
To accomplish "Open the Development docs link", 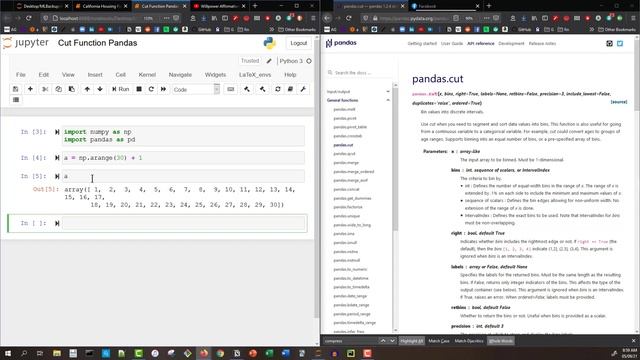I will (x=511, y=43).
